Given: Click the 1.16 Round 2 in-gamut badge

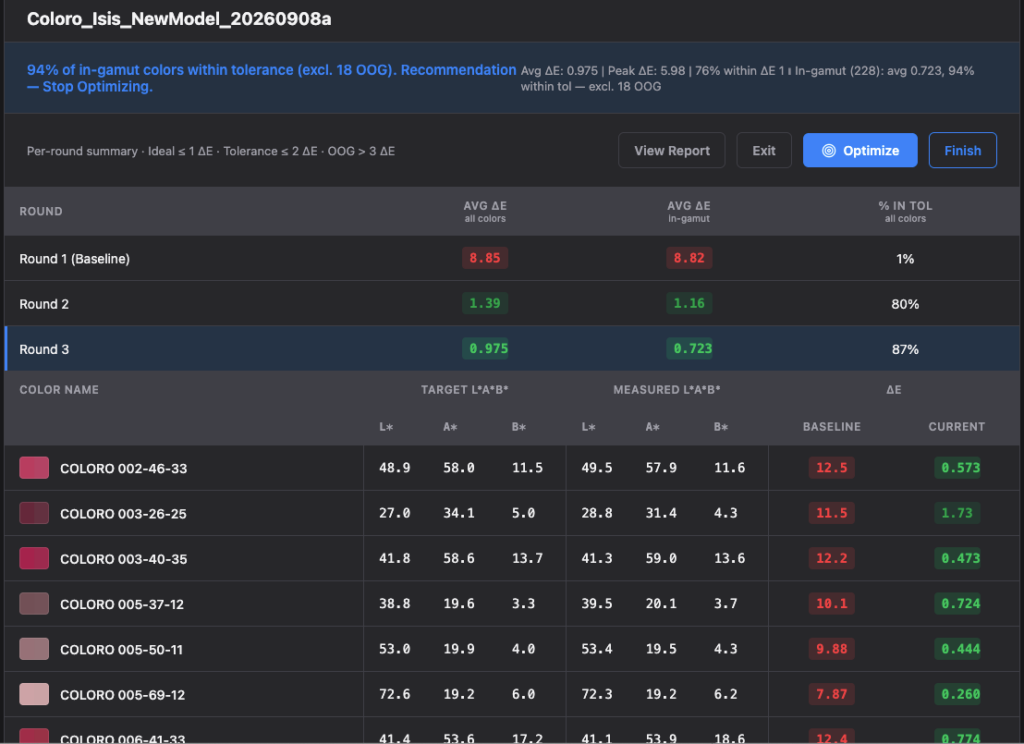Looking at the screenshot, I should (689, 303).
